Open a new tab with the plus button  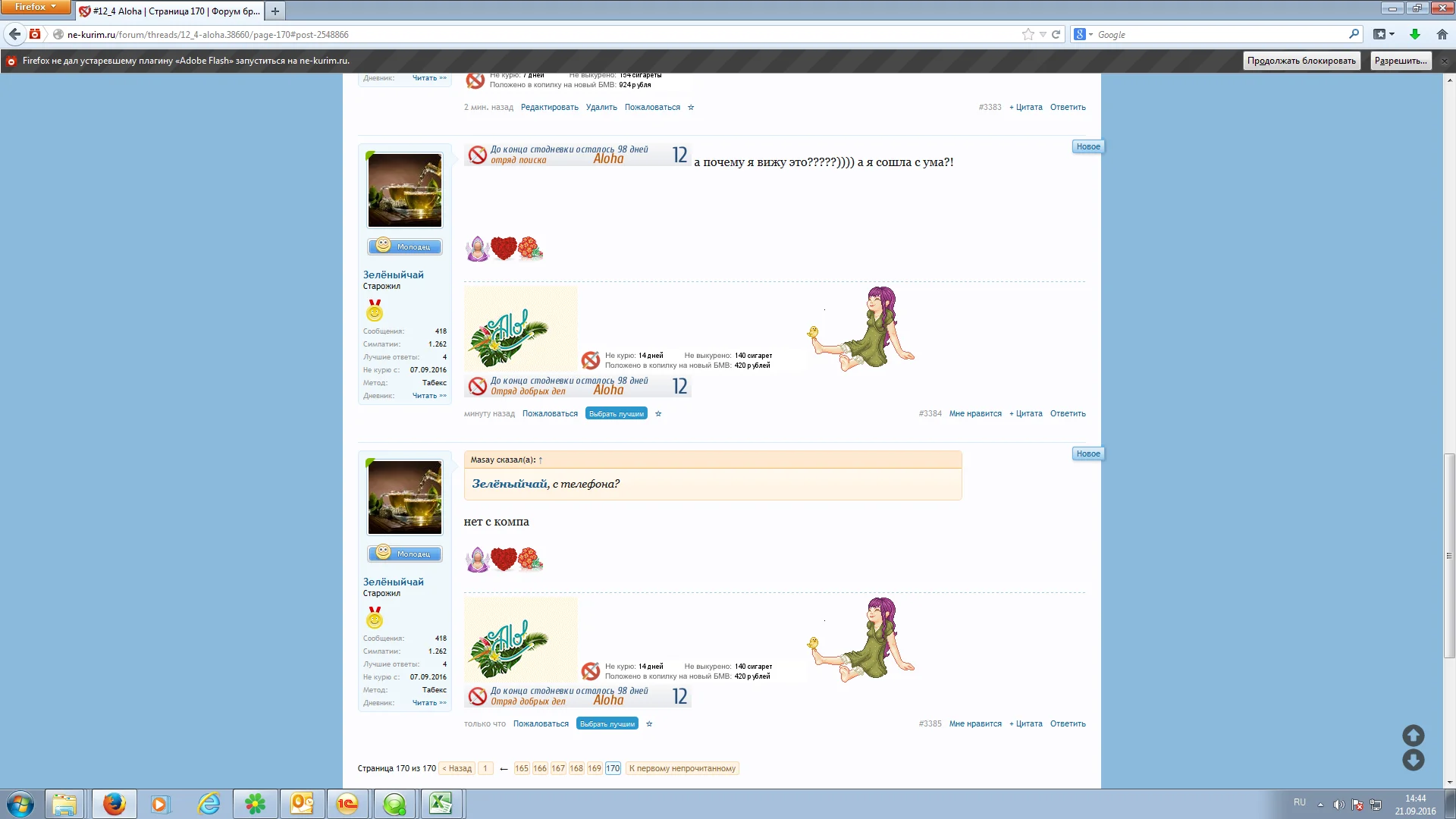click(x=275, y=11)
